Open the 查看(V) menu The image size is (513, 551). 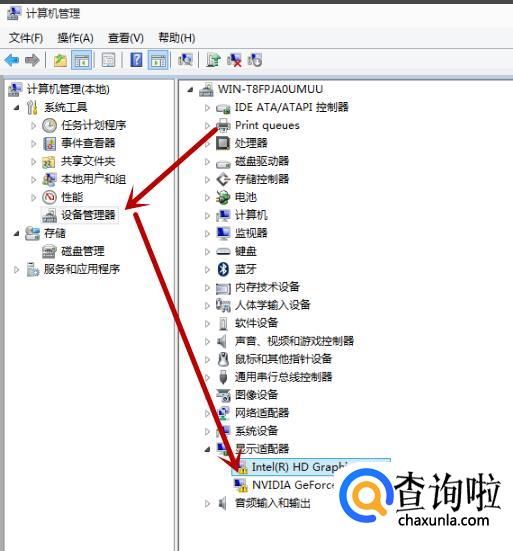point(126,38)
